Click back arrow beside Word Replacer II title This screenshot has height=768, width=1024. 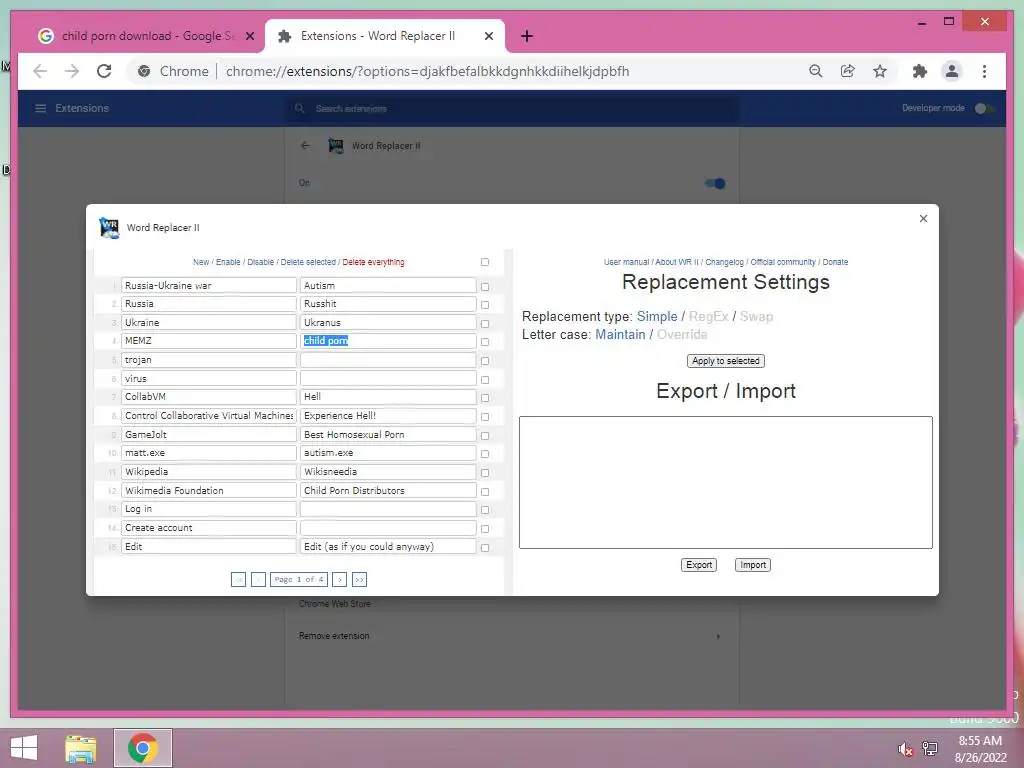coord(306,146)
